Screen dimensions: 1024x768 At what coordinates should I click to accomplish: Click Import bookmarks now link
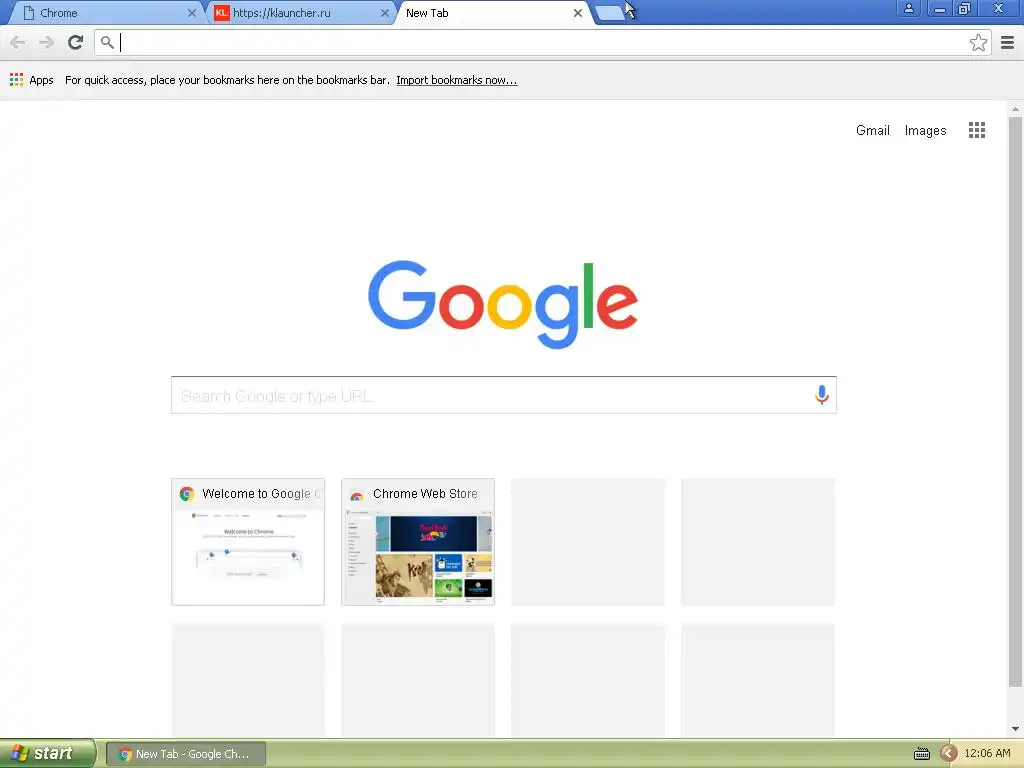[456, 80]
